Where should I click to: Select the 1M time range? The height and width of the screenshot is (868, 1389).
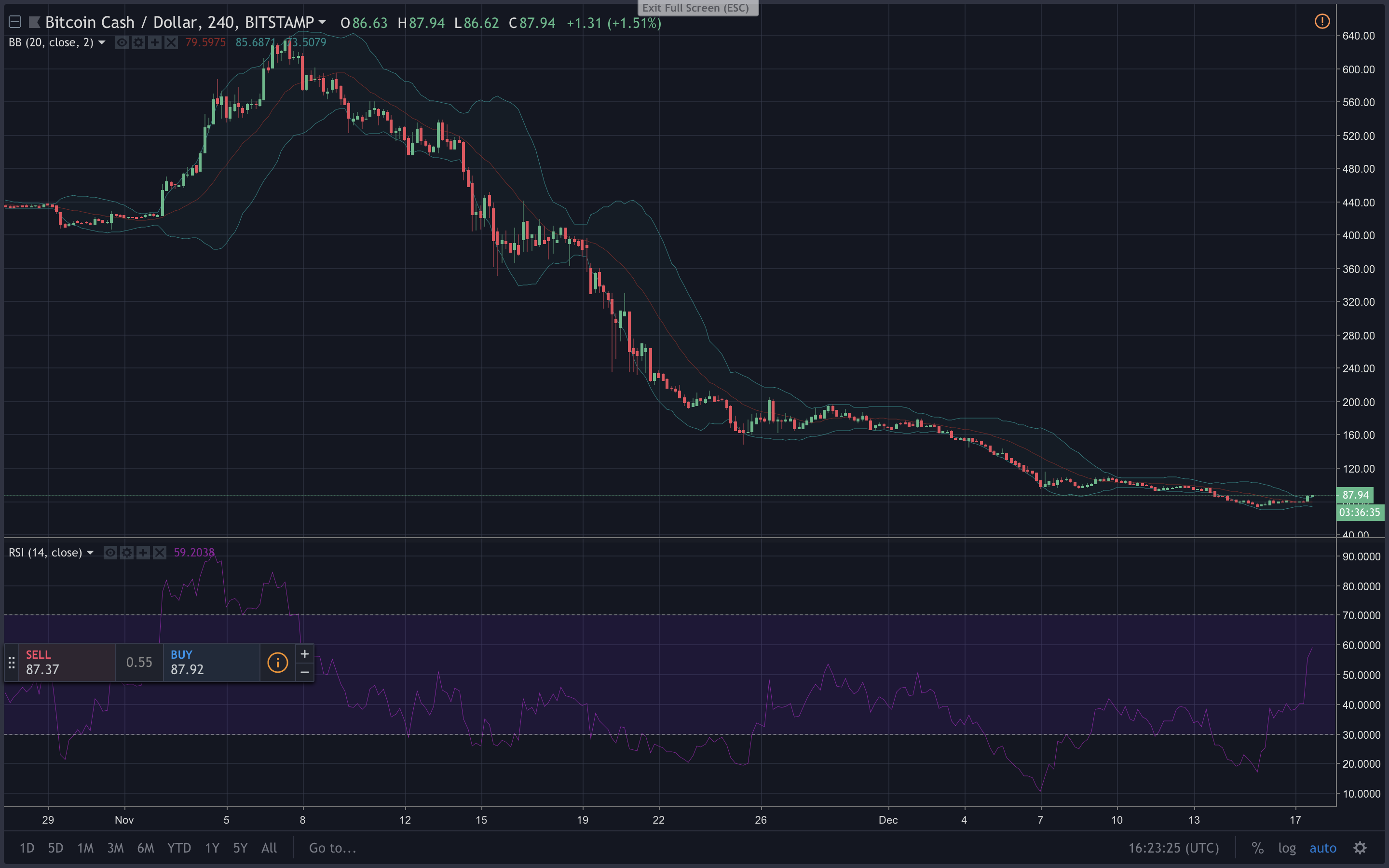tap(85, 848)
